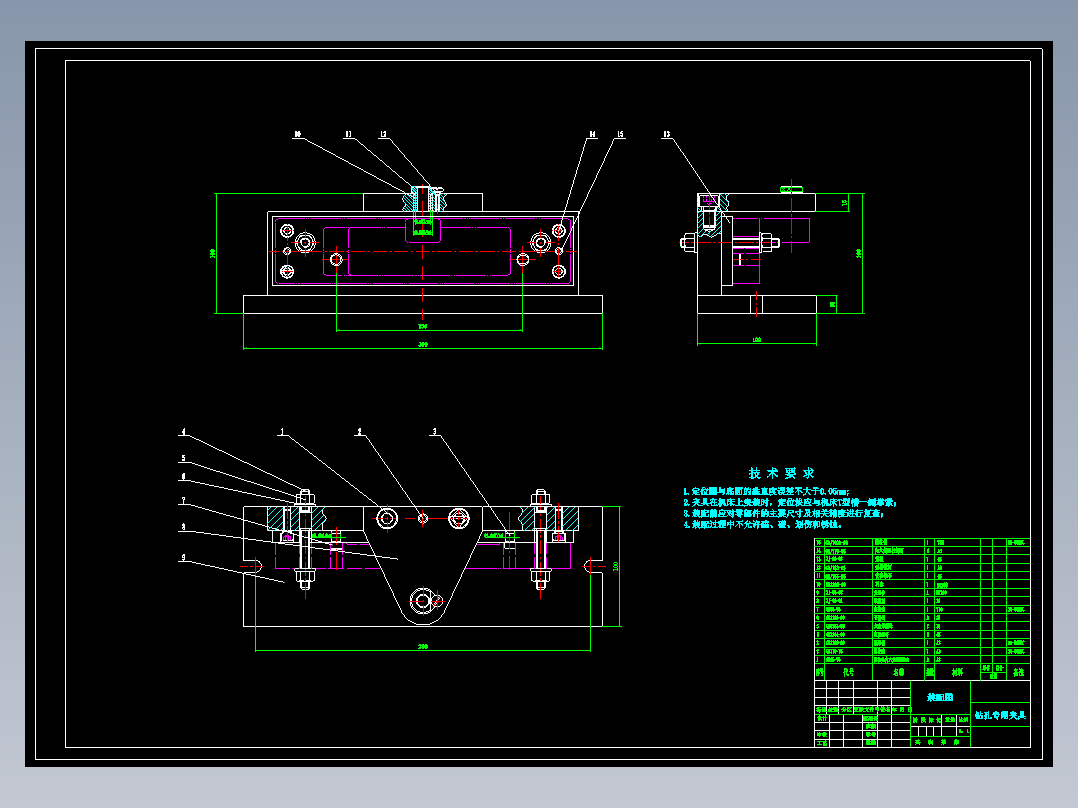Screen dimensions: 1078x808
Task: Select the overall height dimension left of top view
Action: [212, 254]
